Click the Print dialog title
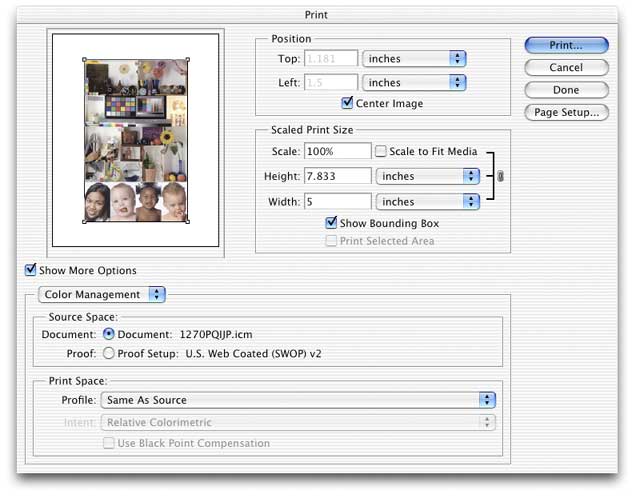Image resolution: width=636 pixels, height=498 pixels. click(x=316, y=15)
